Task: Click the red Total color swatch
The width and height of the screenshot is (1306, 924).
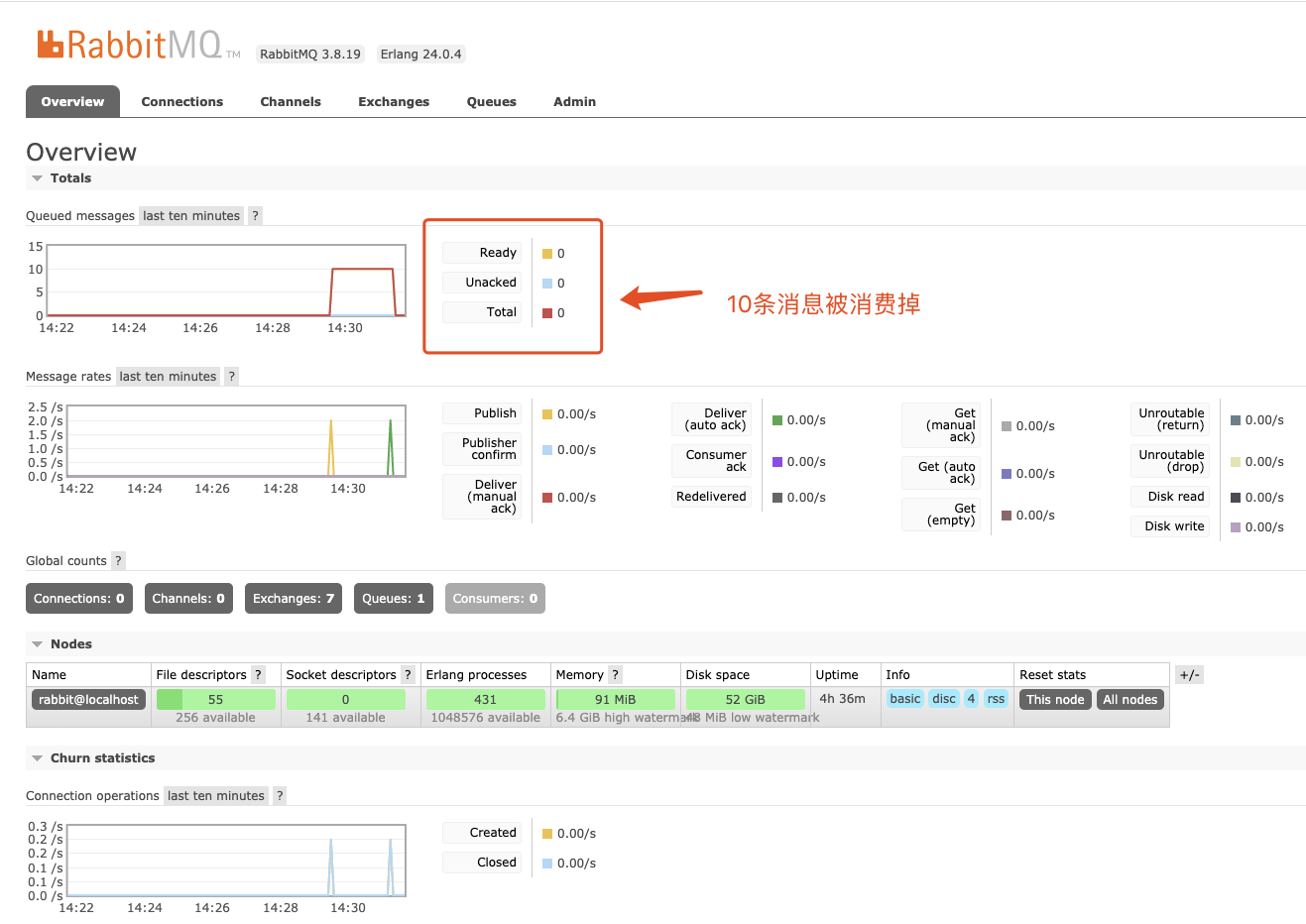Action: pyautogui.click(x=547, y=313)
